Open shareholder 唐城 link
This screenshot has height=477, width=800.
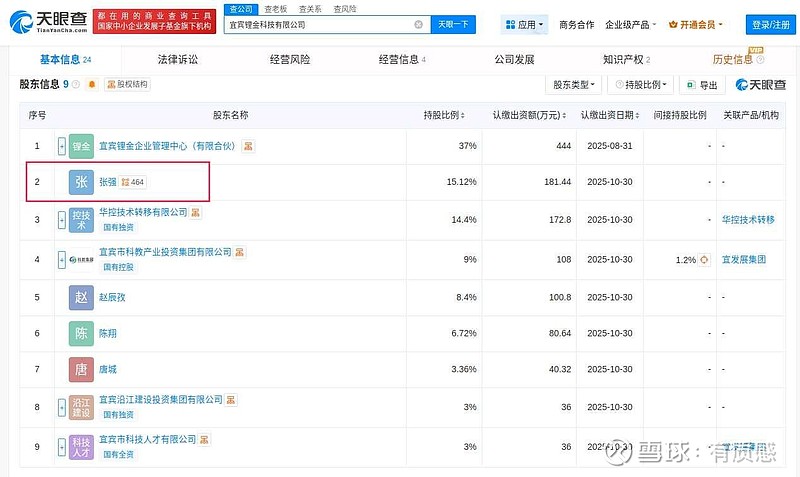108,369
